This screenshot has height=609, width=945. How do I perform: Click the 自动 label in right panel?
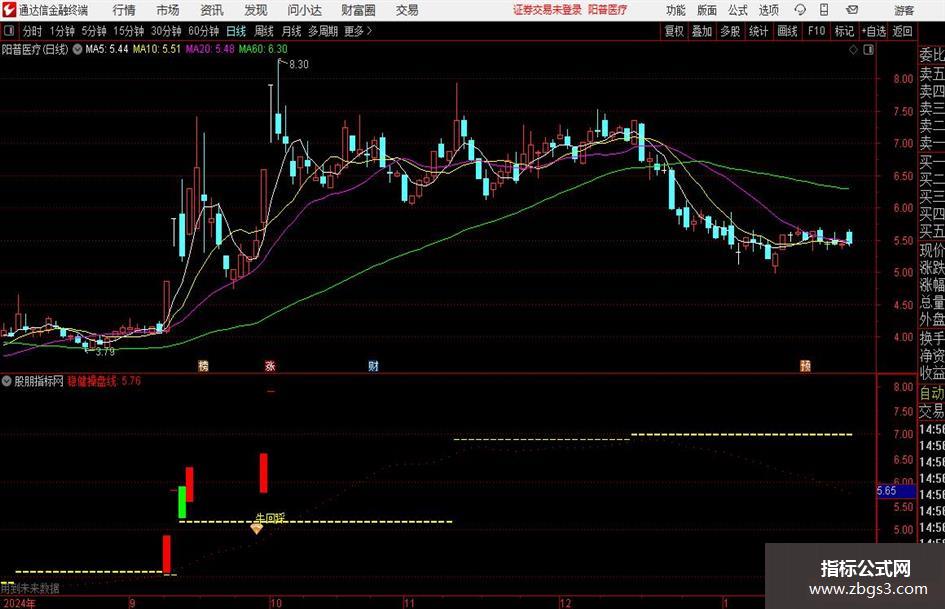click(931, 393)
